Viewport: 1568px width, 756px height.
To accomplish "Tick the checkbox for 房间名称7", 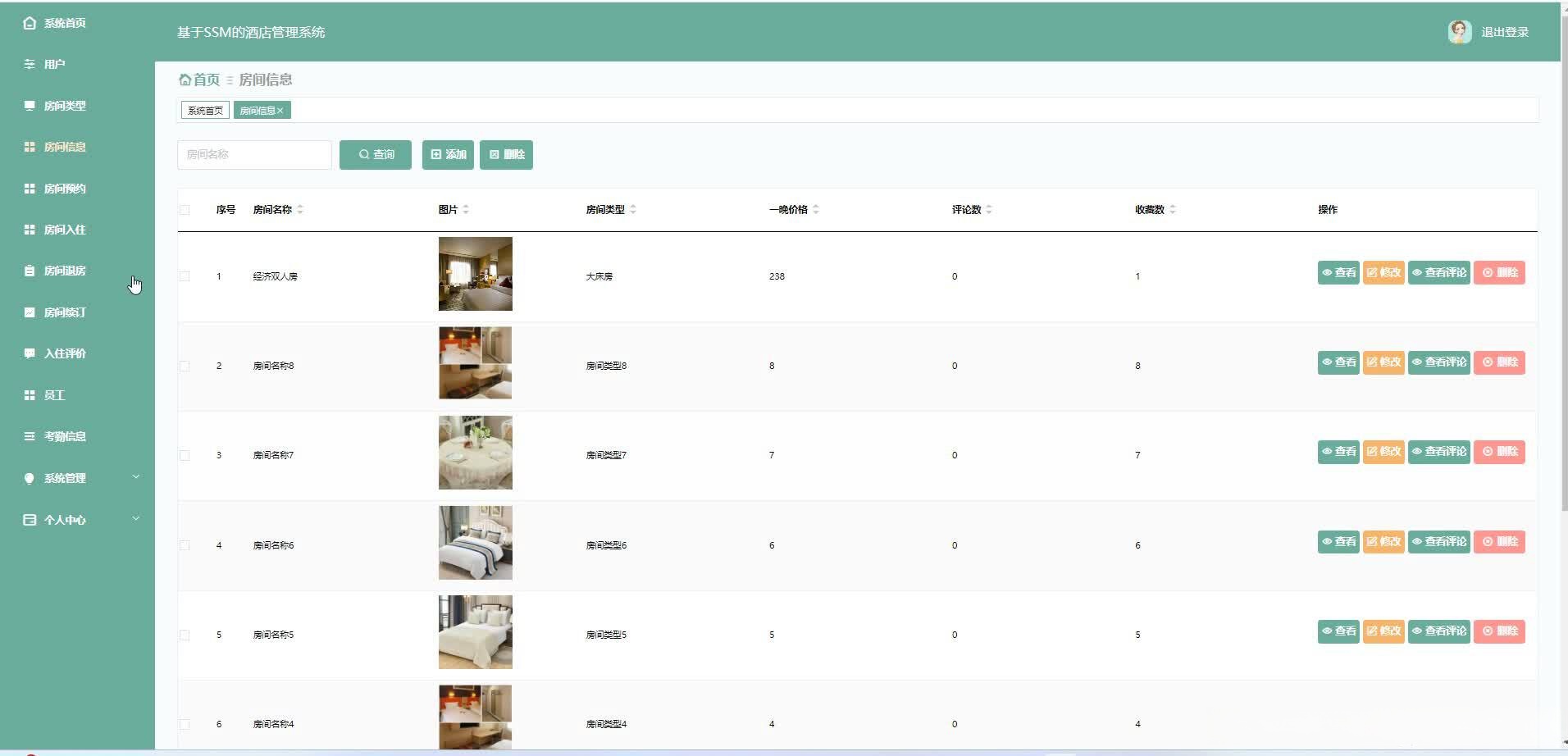I will 185,455.
